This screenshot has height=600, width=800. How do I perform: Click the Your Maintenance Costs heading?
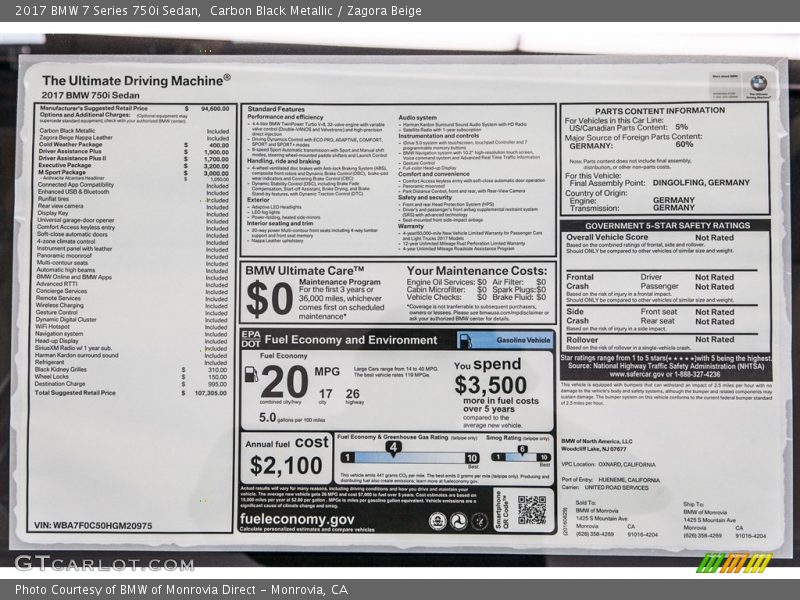477,270
